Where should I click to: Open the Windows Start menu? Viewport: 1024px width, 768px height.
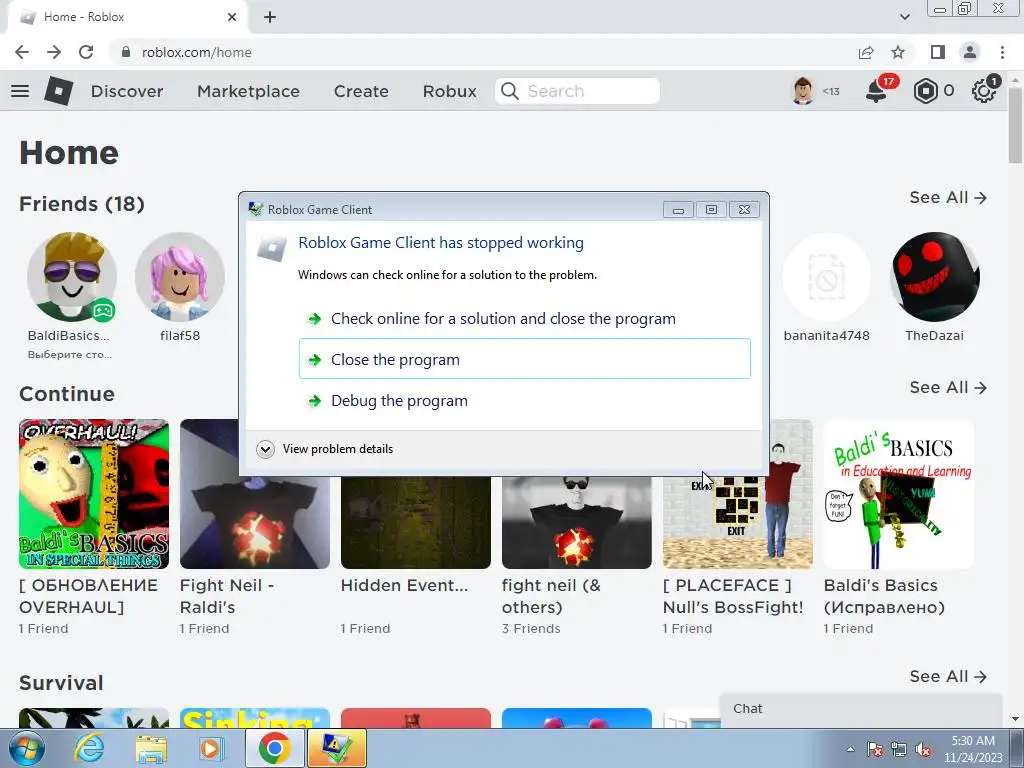27,748
